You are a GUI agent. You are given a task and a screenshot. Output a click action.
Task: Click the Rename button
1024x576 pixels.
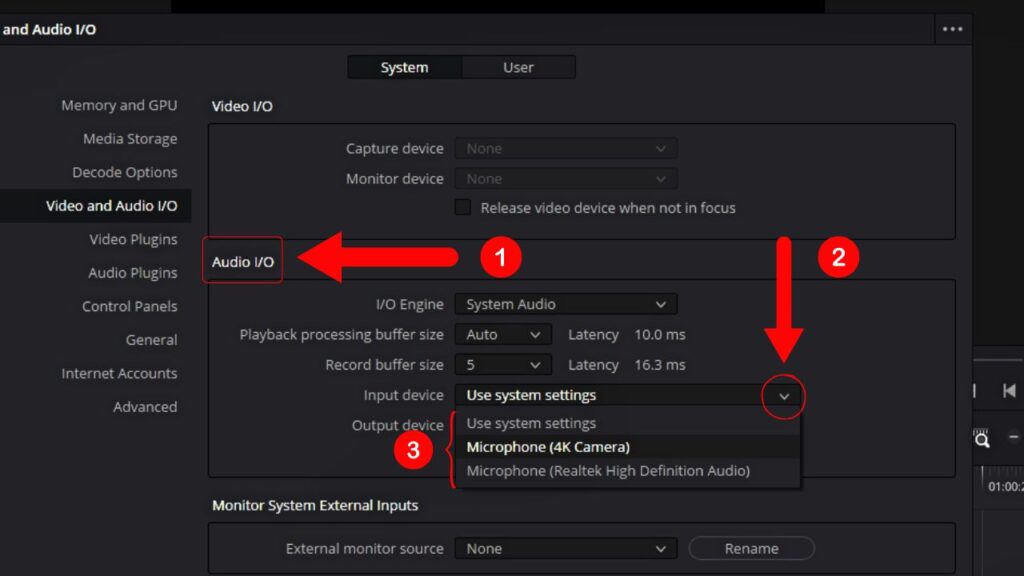pyautogui.click(x=751, y=548)
